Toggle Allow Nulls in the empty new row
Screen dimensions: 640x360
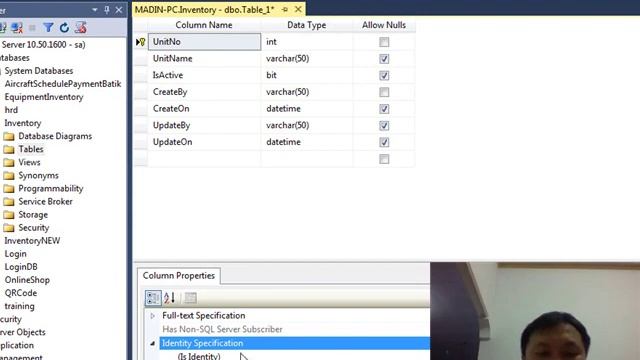tap(384, 159)
